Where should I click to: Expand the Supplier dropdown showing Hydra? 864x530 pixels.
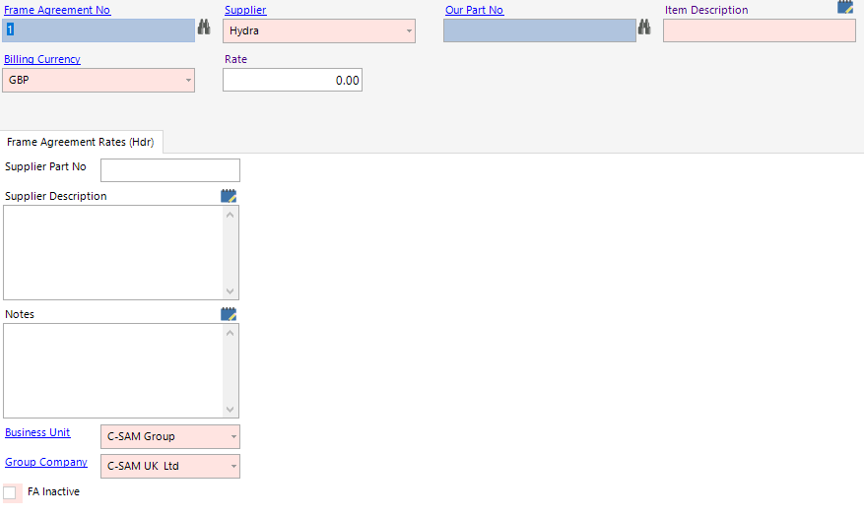[x=409, y=31]
